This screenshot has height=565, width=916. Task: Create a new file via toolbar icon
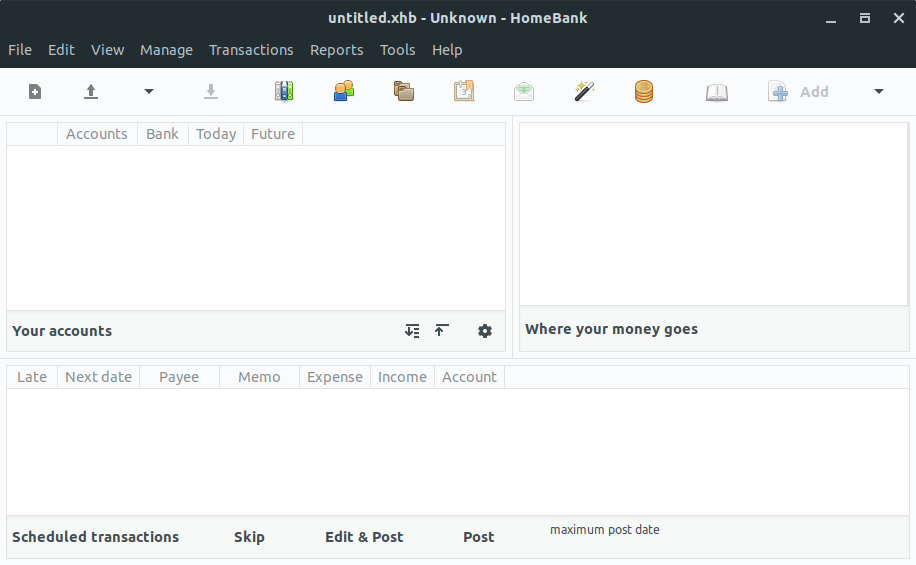[34, 92]
